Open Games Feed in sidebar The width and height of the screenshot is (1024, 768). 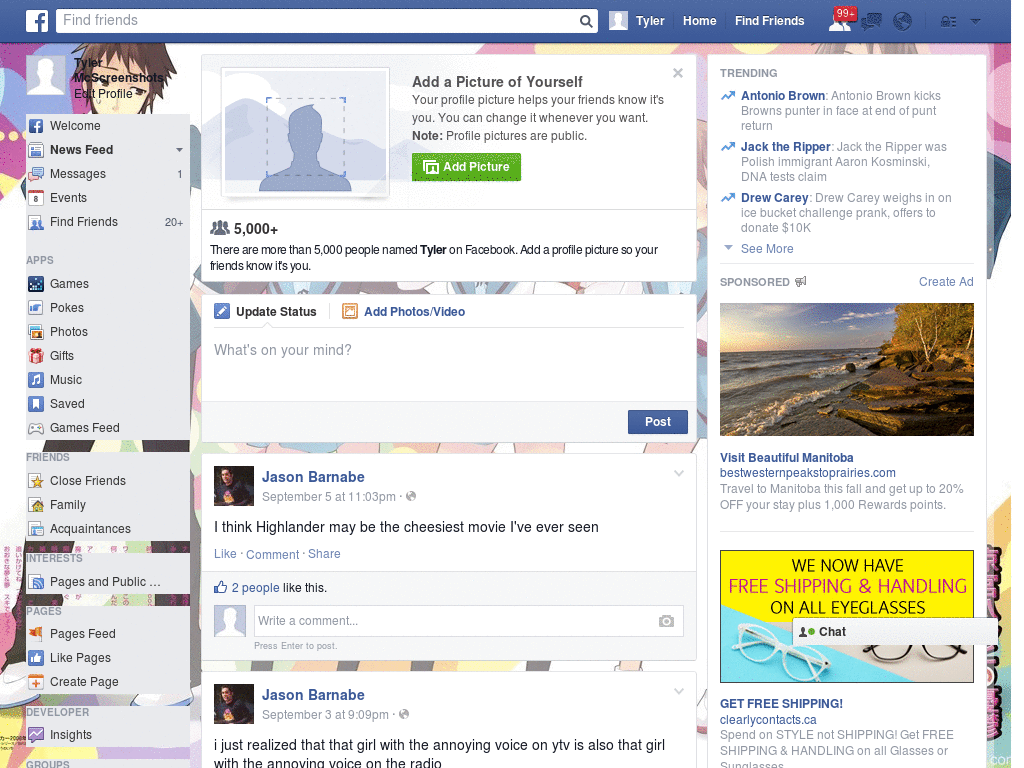108,428
